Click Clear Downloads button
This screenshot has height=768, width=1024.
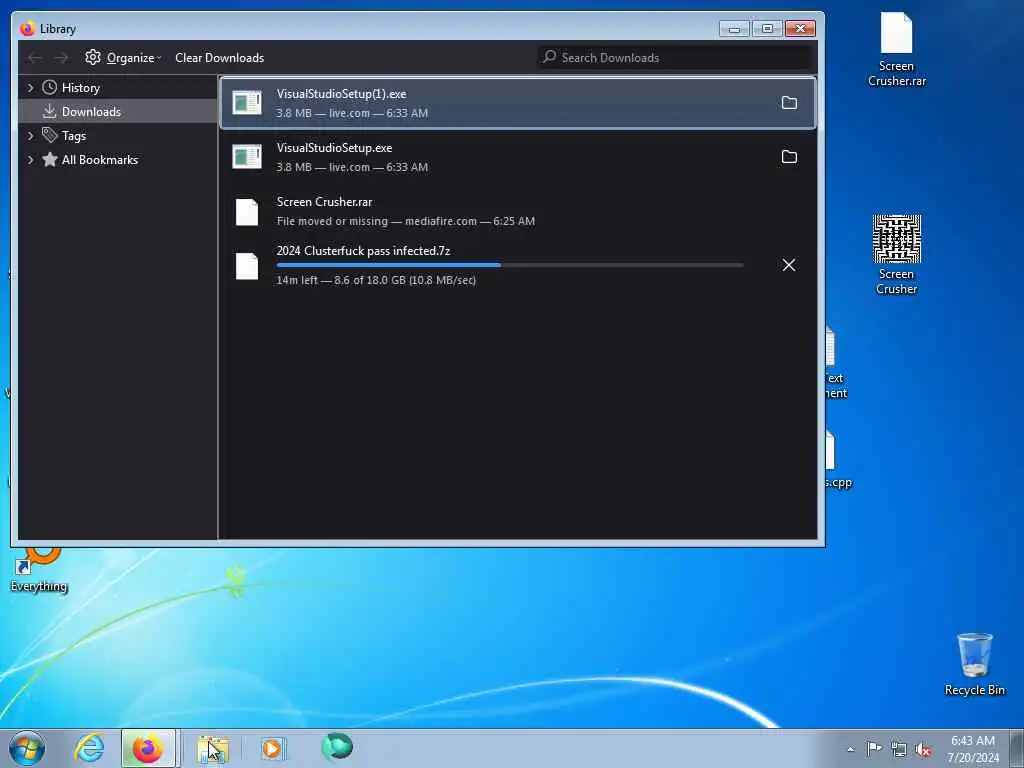coord(219,57)
